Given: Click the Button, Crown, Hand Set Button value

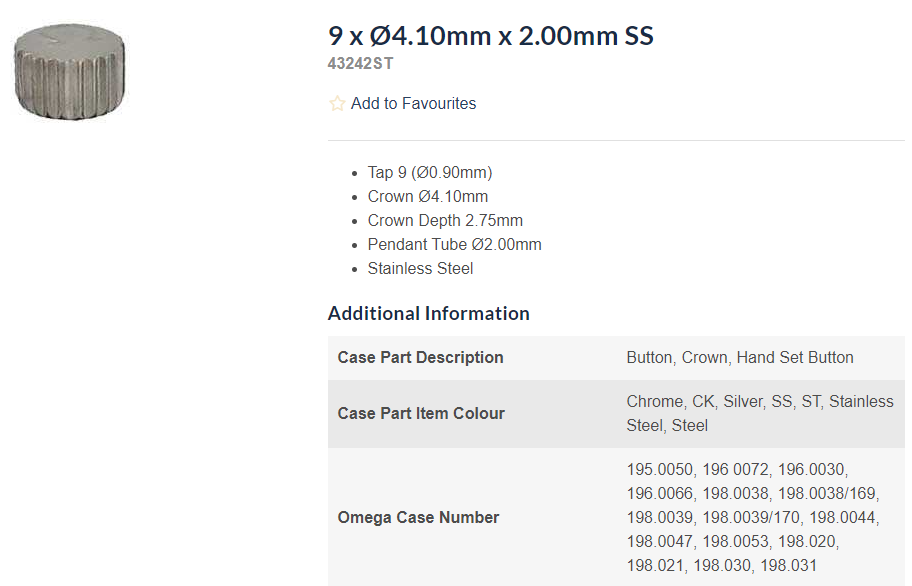Looking at the screenshot, I should click(740, 357).
